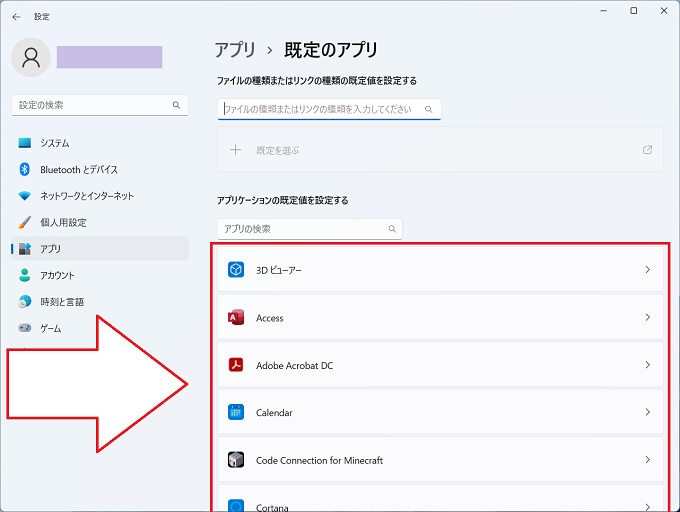Image resolution: width=680 pixels, height=512 pixels.
Task: Expand the 3D ビューアー row chevron
Action: (647, 270)
